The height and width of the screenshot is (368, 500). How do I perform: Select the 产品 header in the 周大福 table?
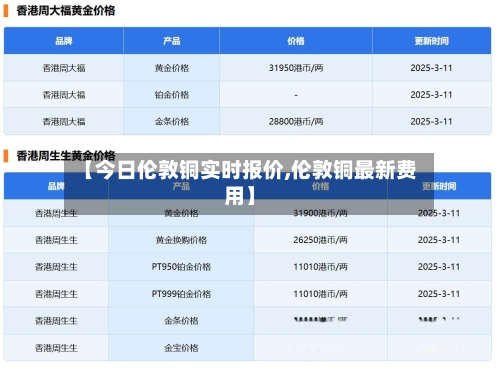pyautogui.click(x=172, y=41)
